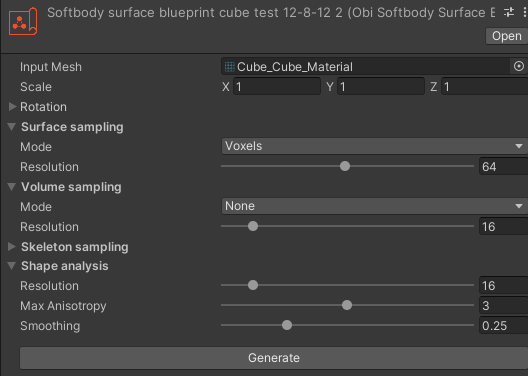Open the Surface sampling Mode dropdown showing Voxels
The image size is (528, 376).
[x=374, y=146]
